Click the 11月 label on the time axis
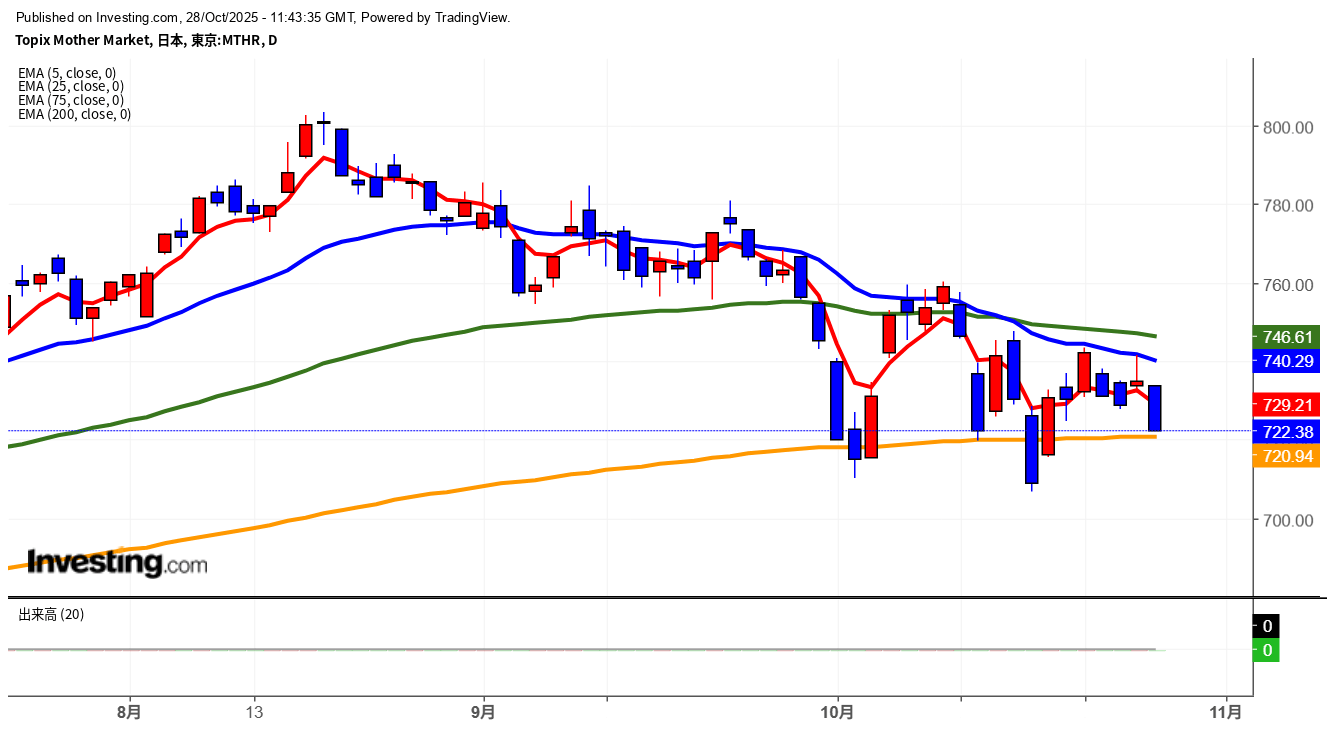 click(1226, 713)
